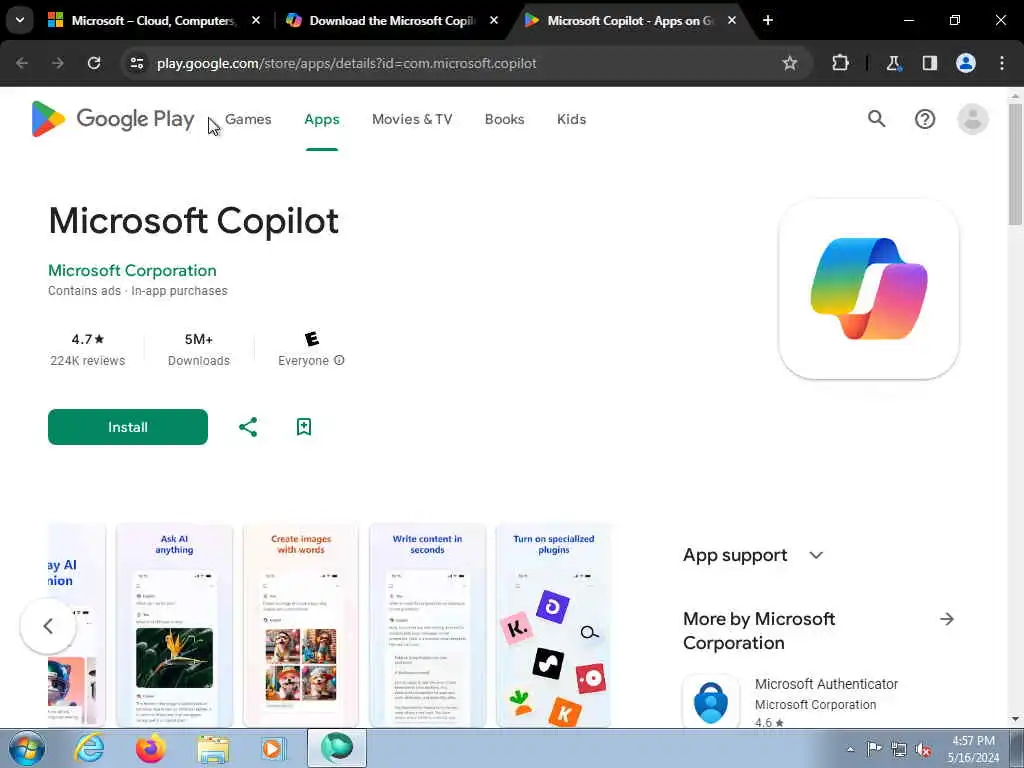The width and height of the screenshot is (1024, 768).
Task: Show hidden system tray icons
Action: pyautogui.click(x=850, y=750)
